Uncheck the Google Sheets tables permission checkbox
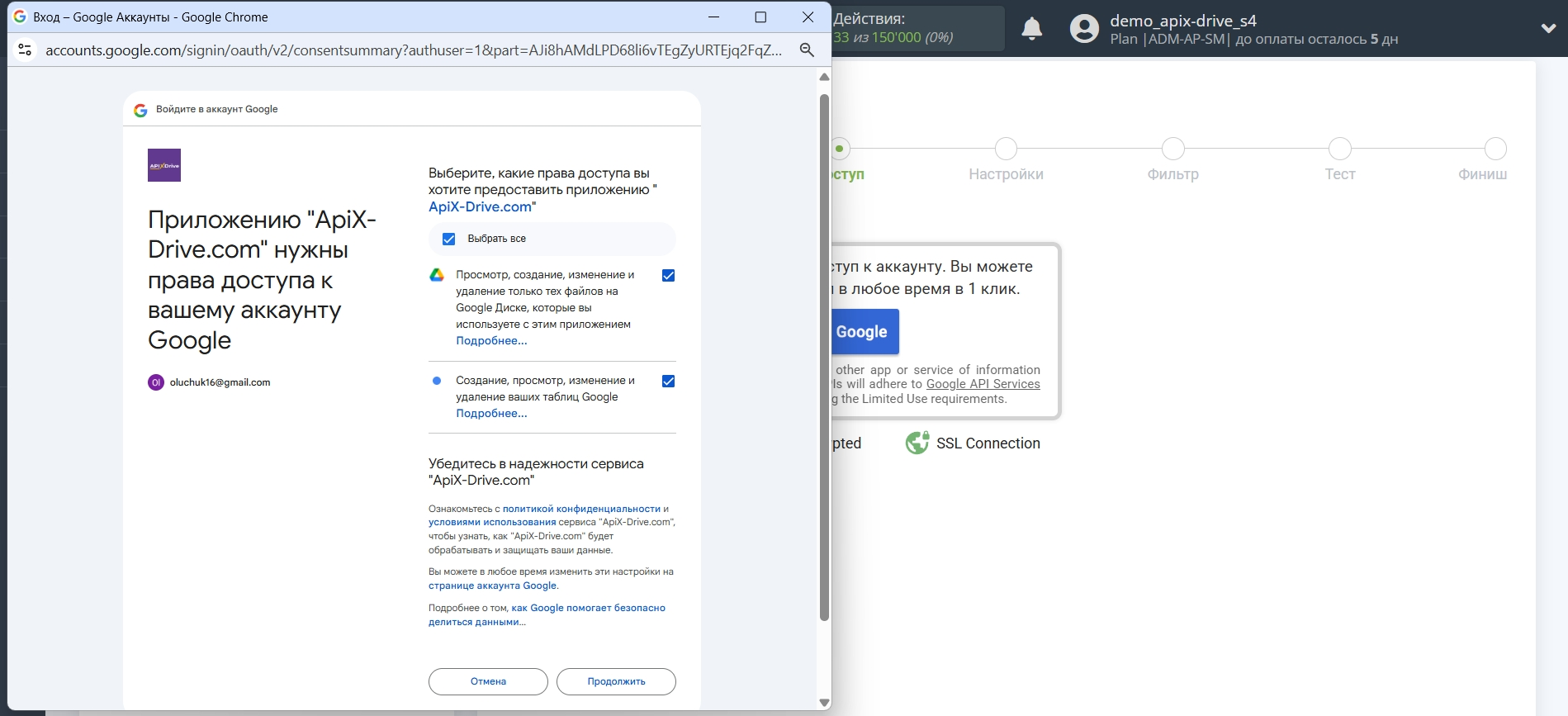The height and width of the screenshot is (716, 1568). [669, 382]
